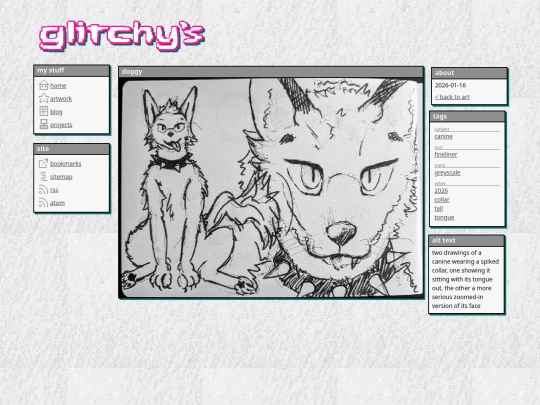Click the feed icon beside atom
Screen dimensions: 540x405
[43, 202]
